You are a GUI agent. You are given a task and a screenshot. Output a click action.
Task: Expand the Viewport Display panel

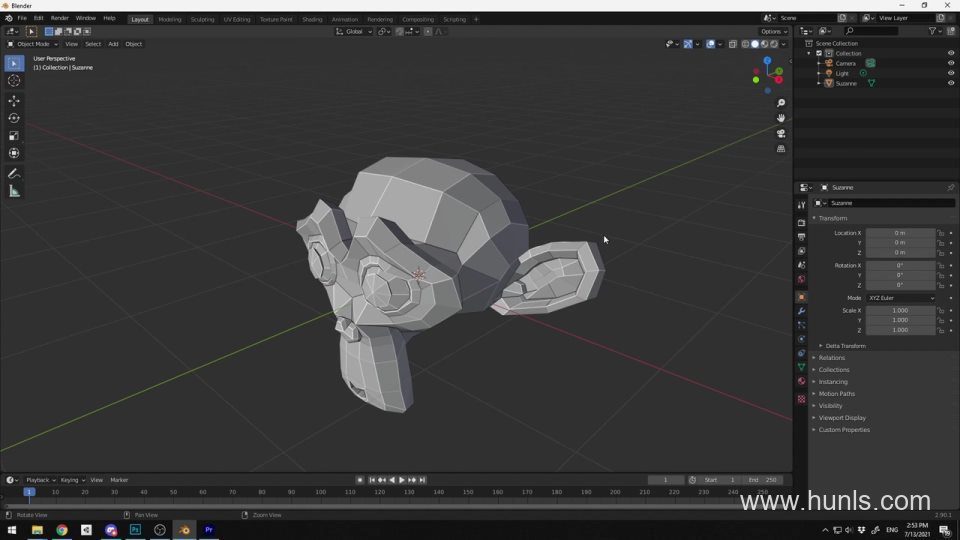pos(842,418)
